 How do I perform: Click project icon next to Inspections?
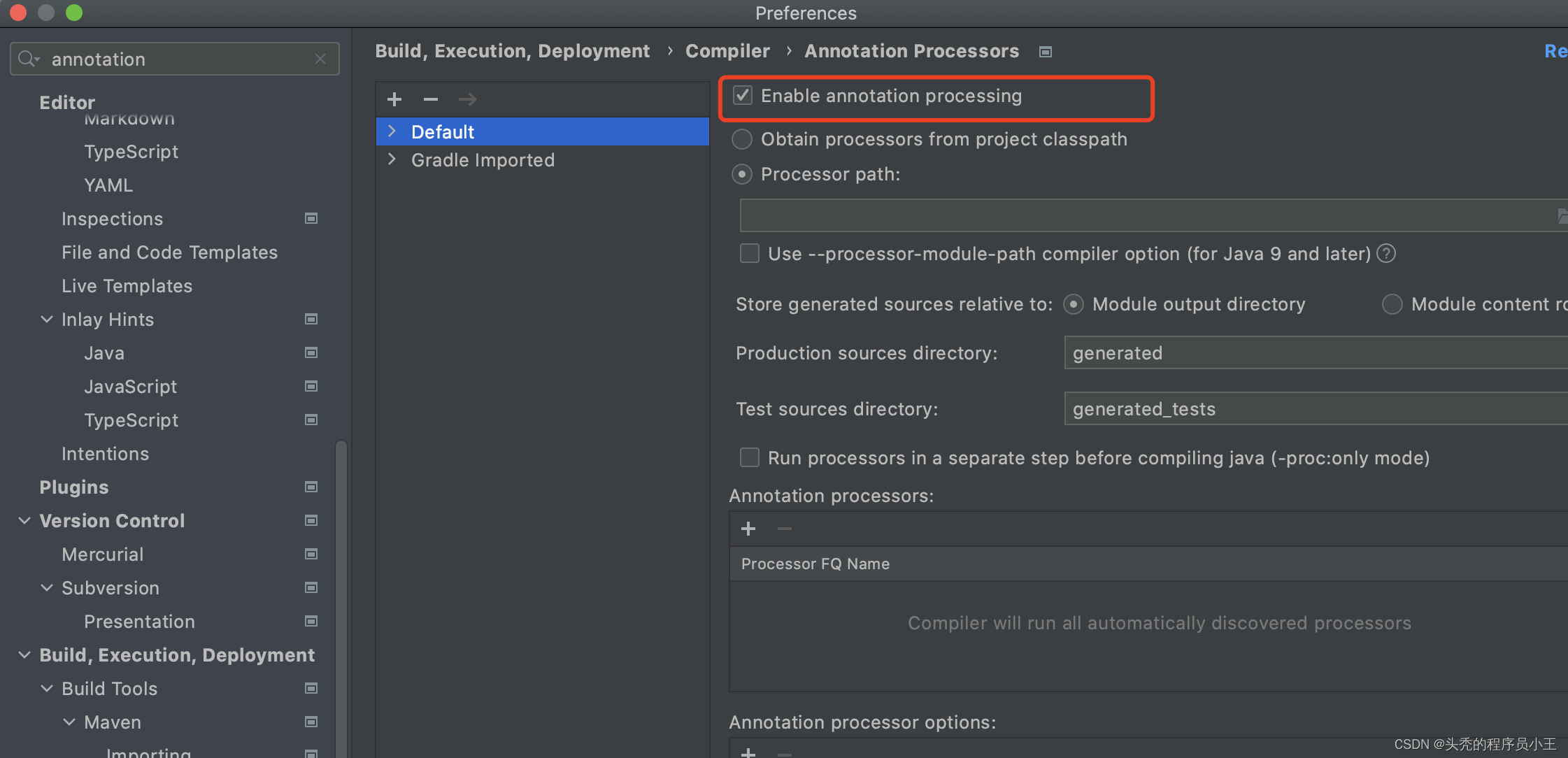click(x=311, y=218)
